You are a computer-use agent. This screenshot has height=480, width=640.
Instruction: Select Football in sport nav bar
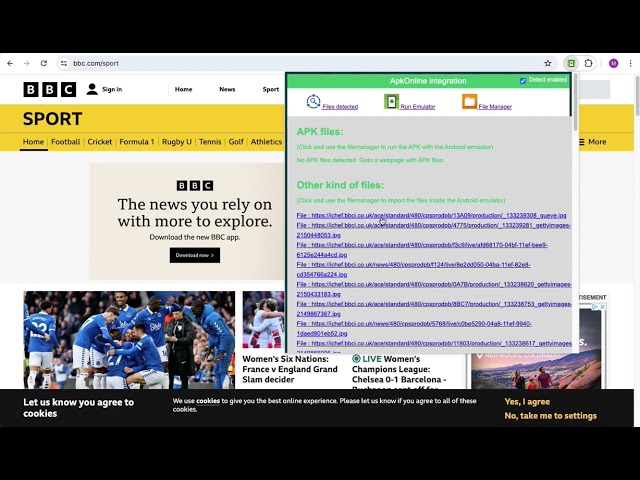point(66,142)
